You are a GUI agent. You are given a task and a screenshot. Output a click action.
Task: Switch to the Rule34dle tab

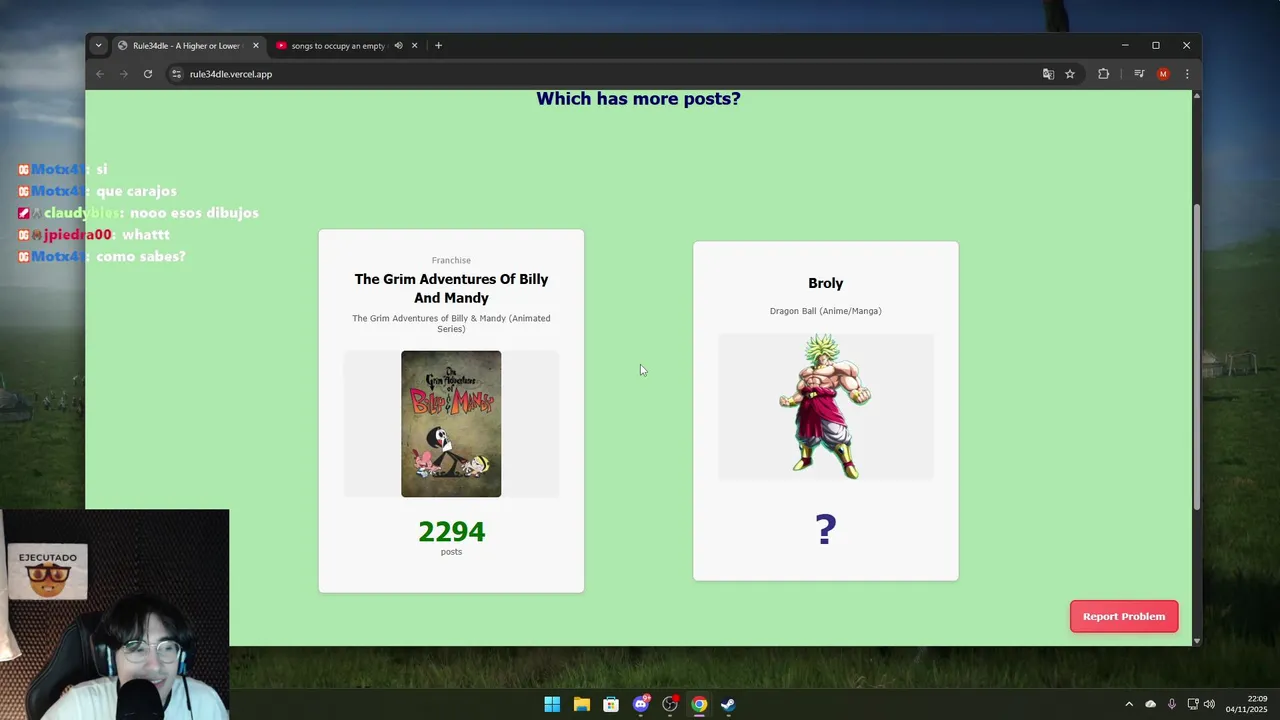click(x=188, y=45)
